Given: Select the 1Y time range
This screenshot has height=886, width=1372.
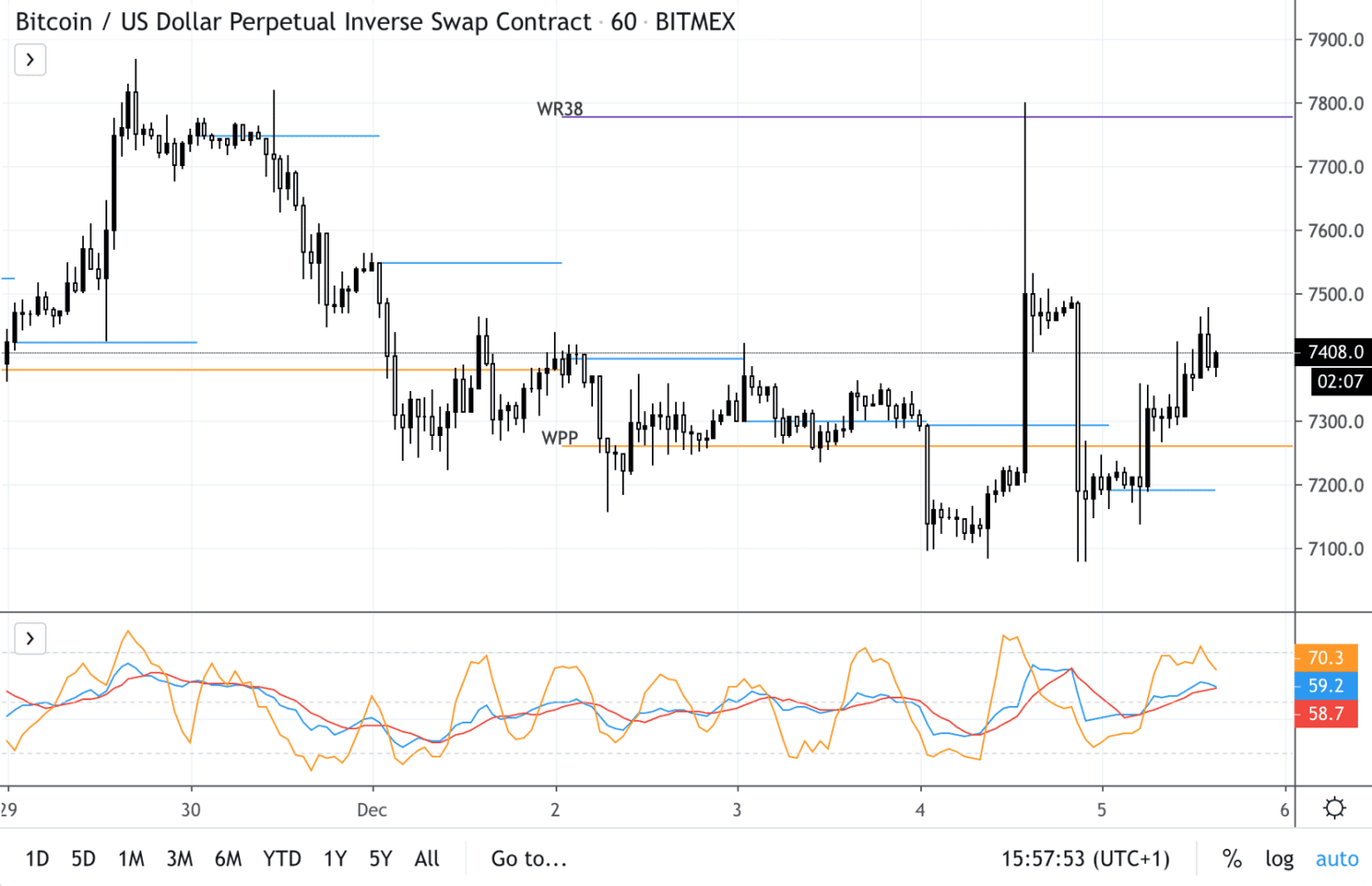Looking at the screenshot, I should point(335,858).
